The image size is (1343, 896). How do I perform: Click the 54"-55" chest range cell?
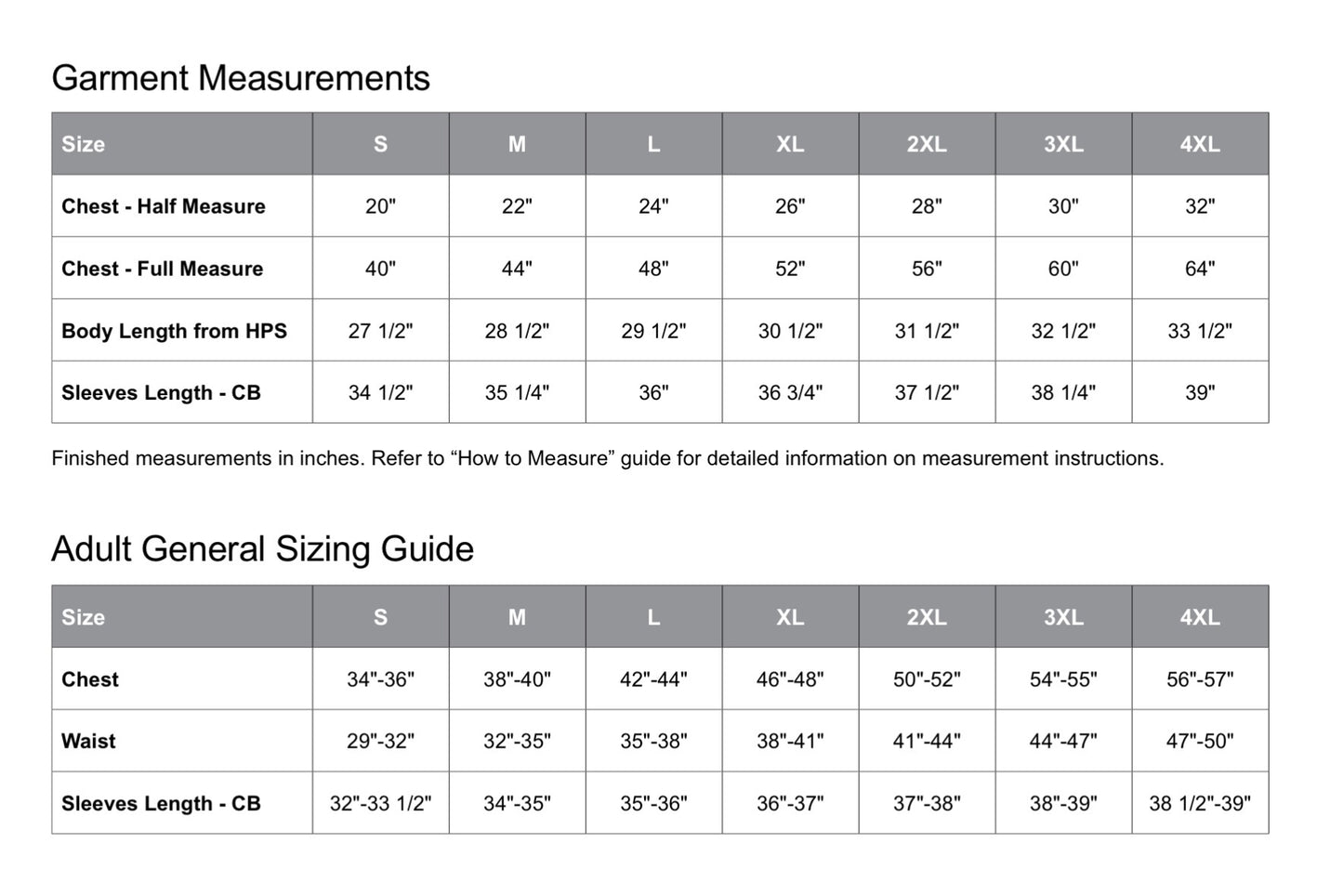click(x=1063, y=679)
